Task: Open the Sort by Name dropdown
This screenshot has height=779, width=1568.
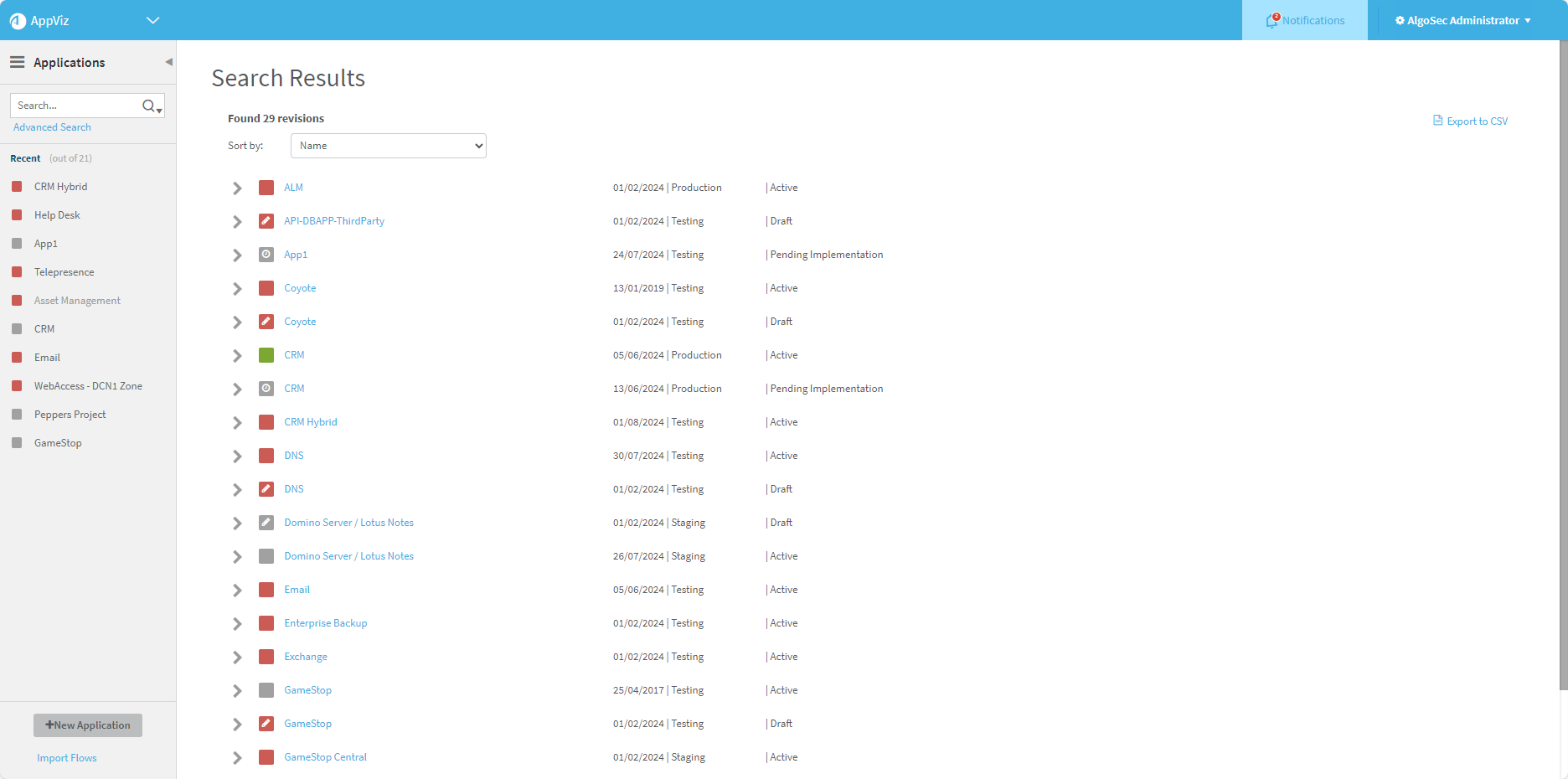Action: tap(388, 146)
